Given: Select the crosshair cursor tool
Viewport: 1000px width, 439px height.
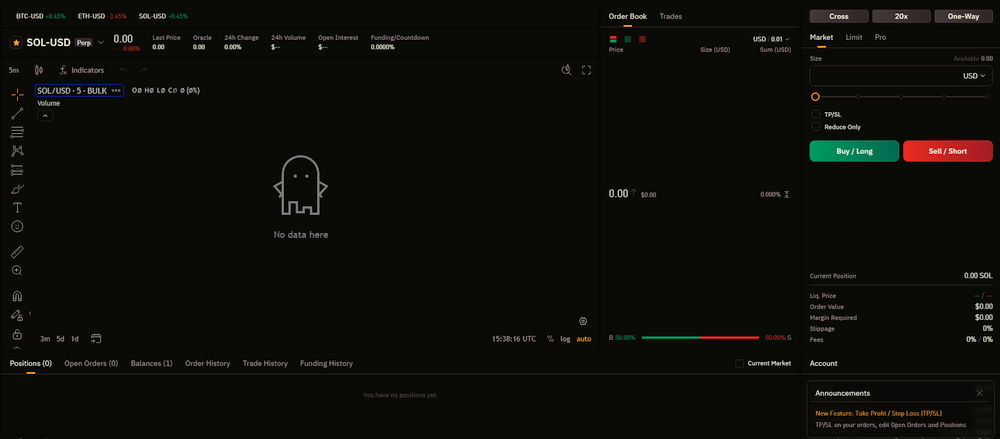Looking at the screenshot, I should pos(17,95).
